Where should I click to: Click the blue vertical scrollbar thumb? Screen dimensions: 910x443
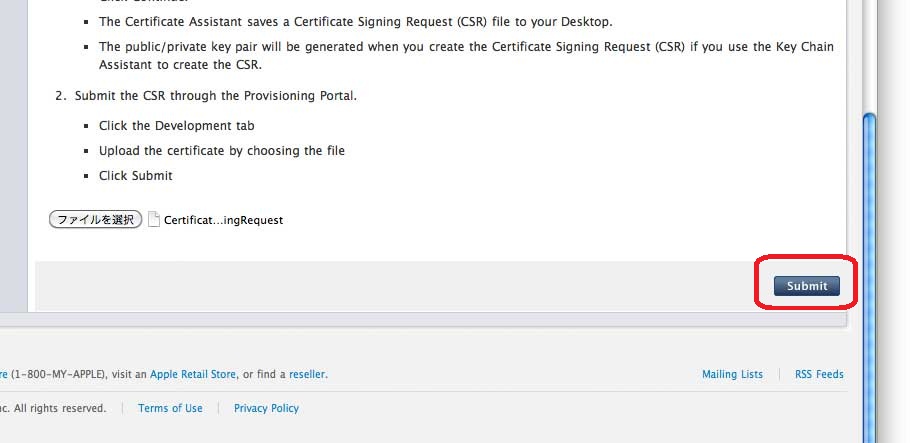coord(869,270)
